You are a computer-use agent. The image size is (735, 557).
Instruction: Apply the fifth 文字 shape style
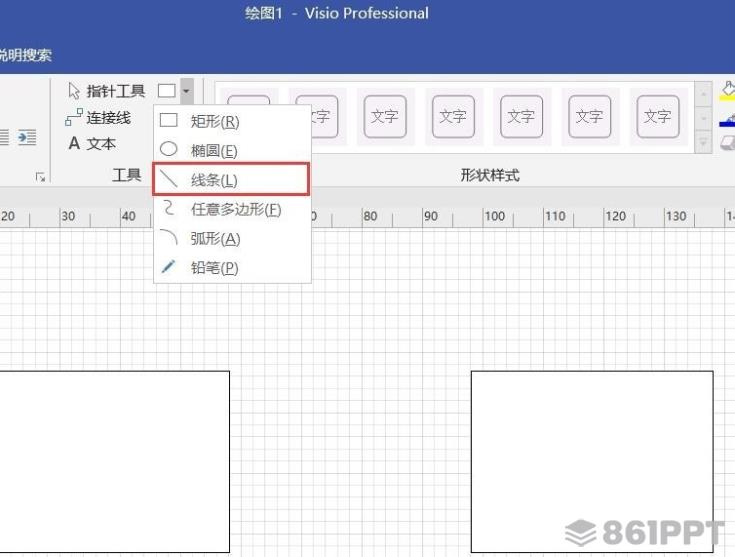point(521,116)
